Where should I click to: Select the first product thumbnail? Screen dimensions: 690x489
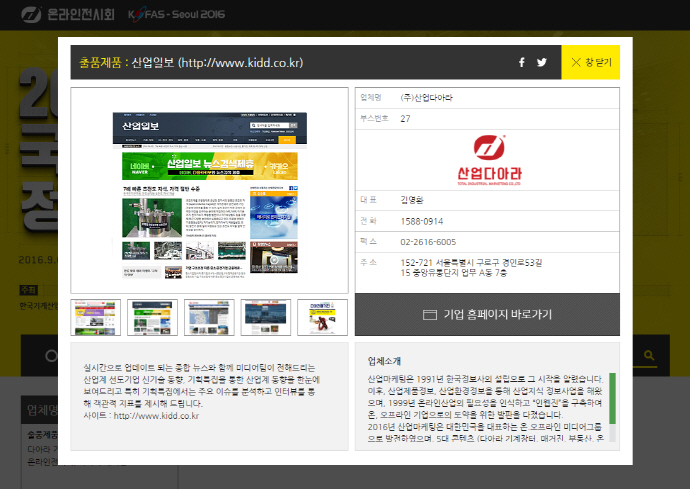tap(96, 316)
